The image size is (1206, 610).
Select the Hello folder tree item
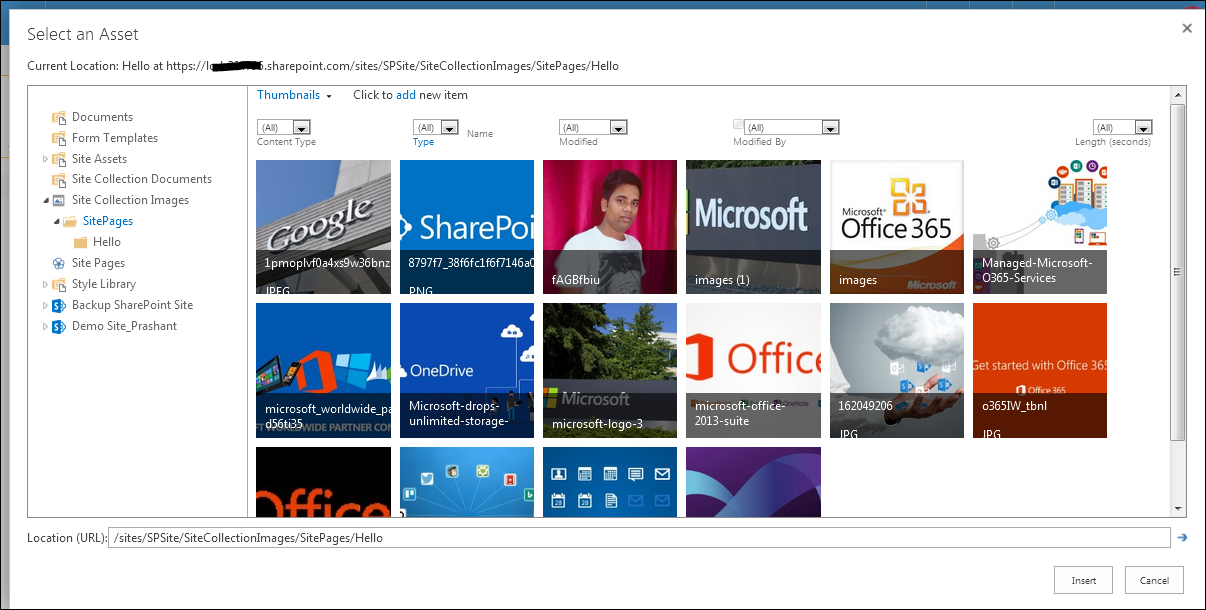click(x=107, y=242)
